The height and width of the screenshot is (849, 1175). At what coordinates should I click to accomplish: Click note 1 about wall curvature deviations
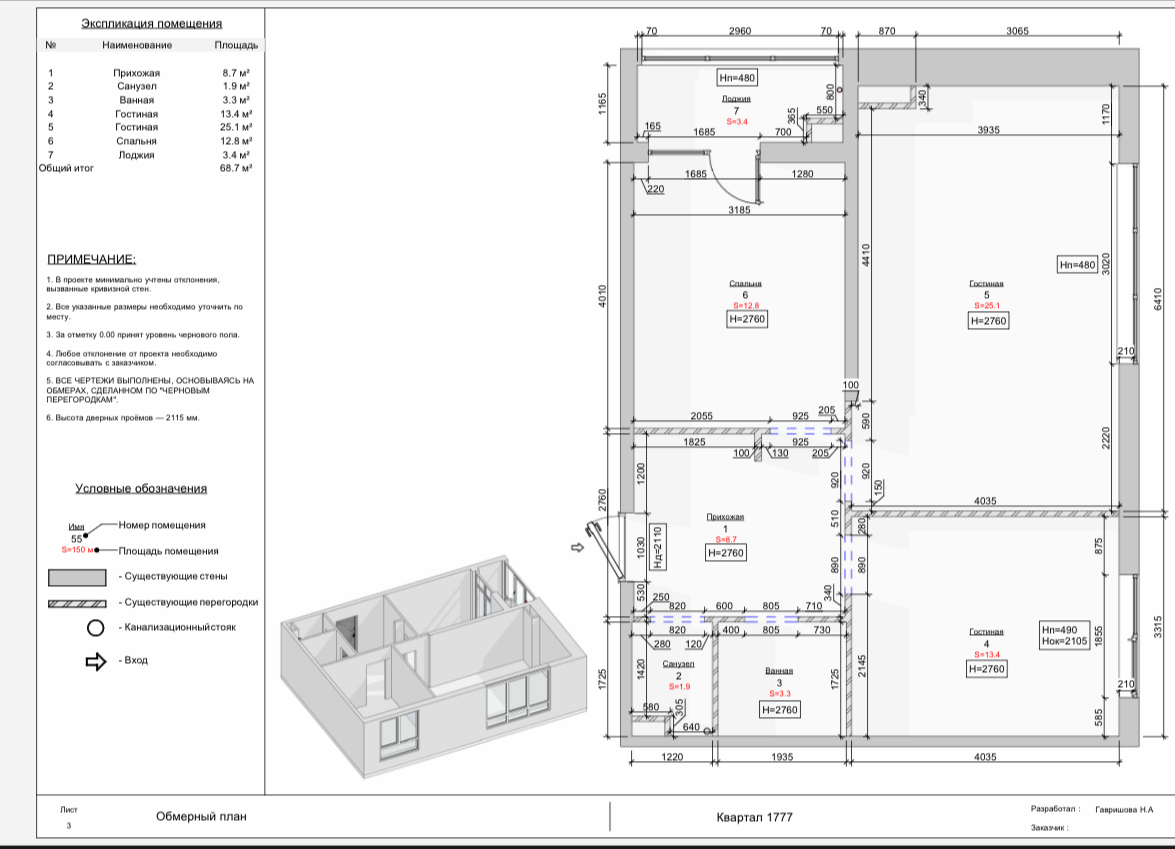click(x=133, y=284)
